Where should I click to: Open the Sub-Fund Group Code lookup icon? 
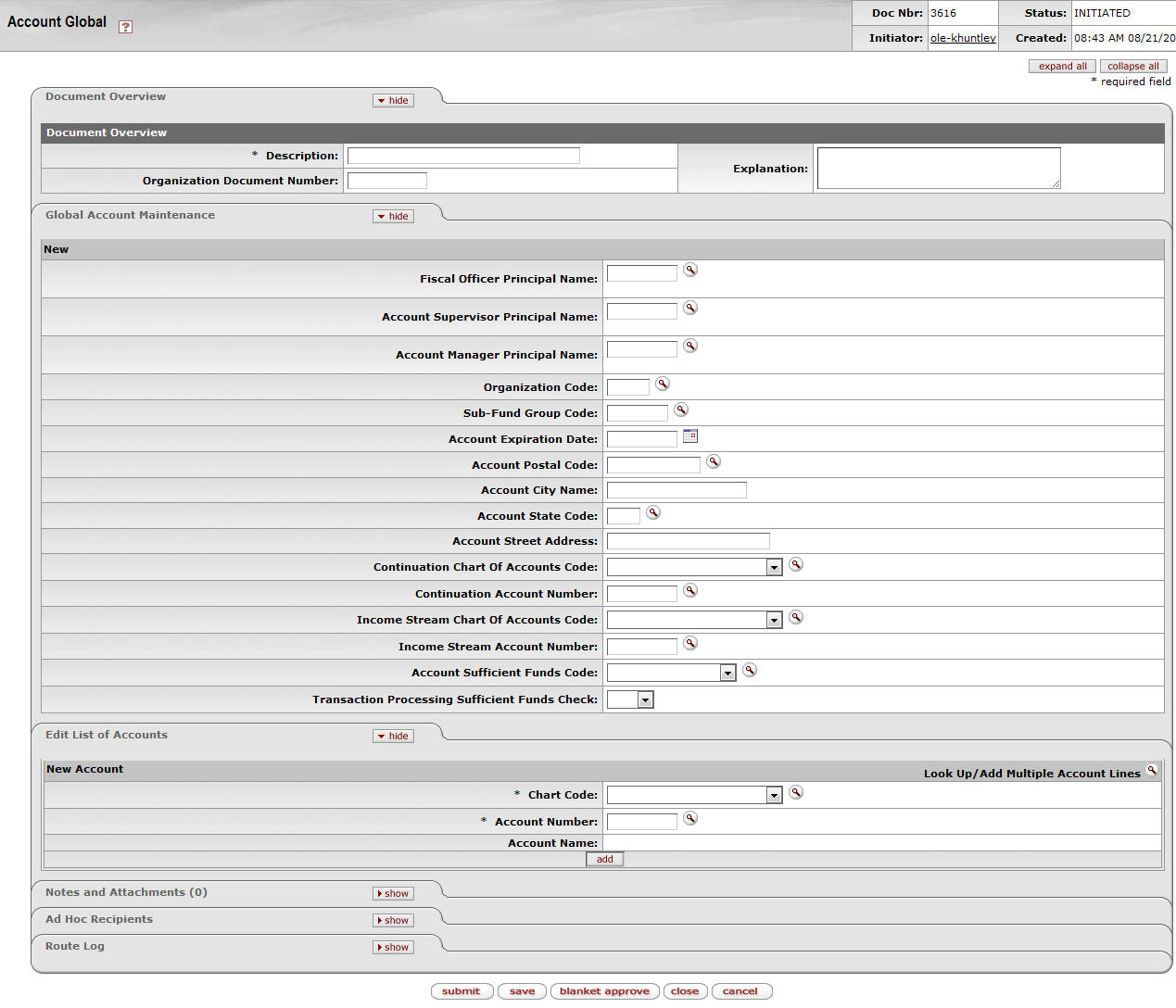point(681,409)
